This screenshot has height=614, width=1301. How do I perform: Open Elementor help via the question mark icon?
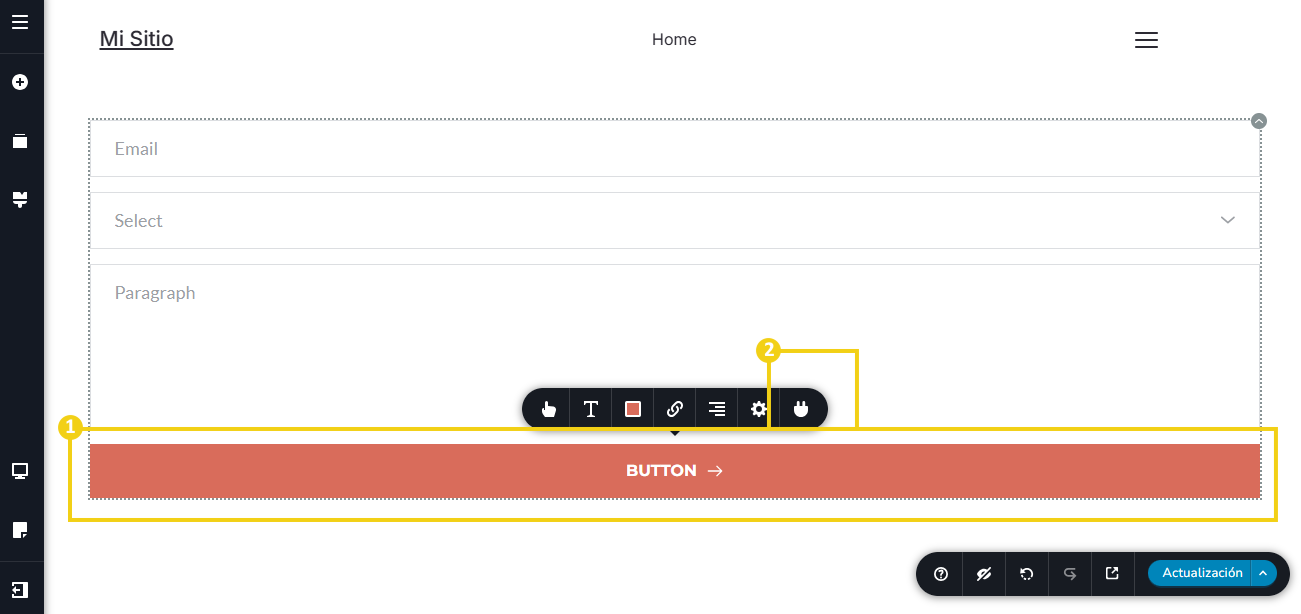pyautogui.click(x=940, y=574)
